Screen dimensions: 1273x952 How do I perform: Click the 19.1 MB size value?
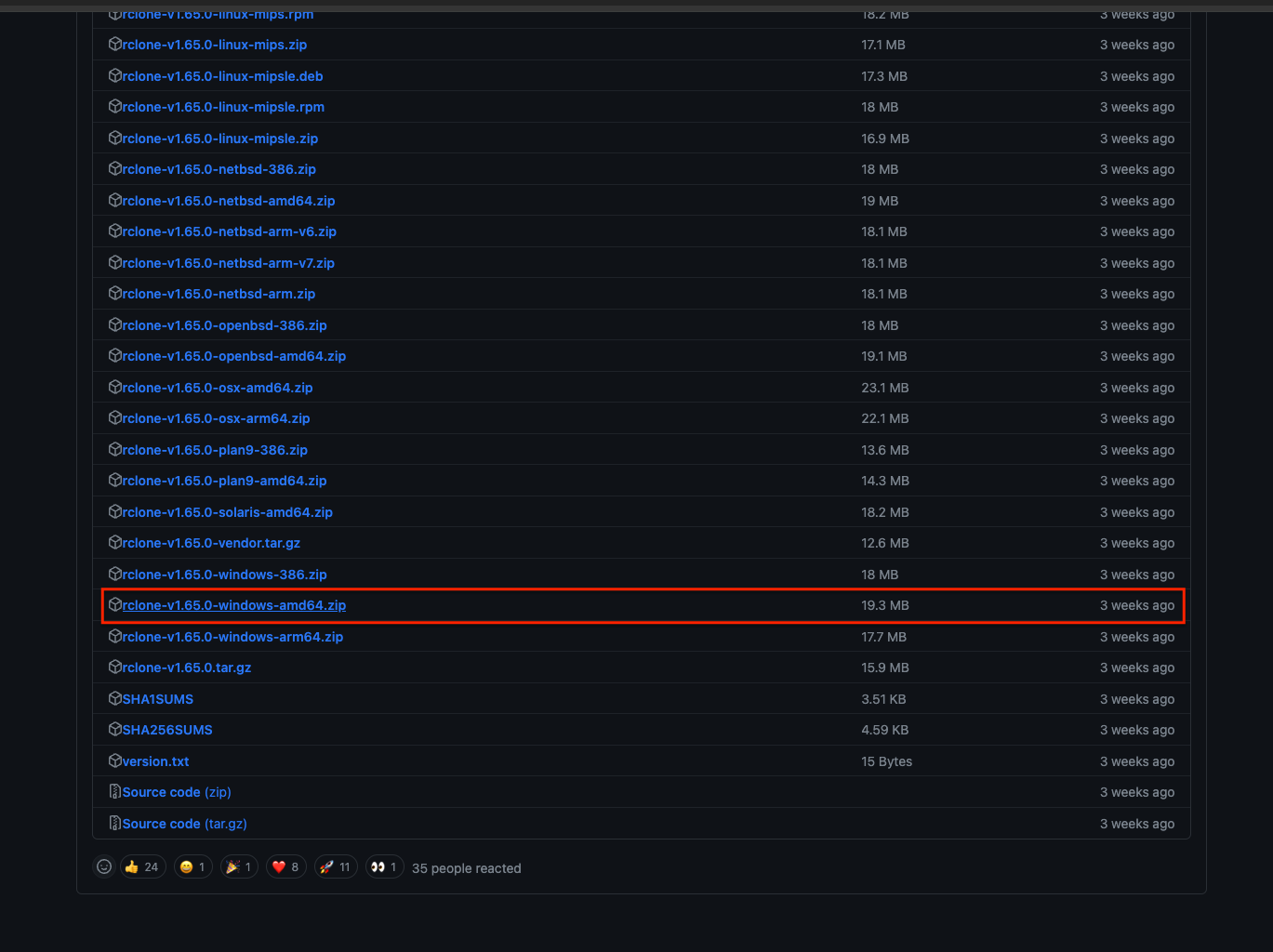click(884, 356)
